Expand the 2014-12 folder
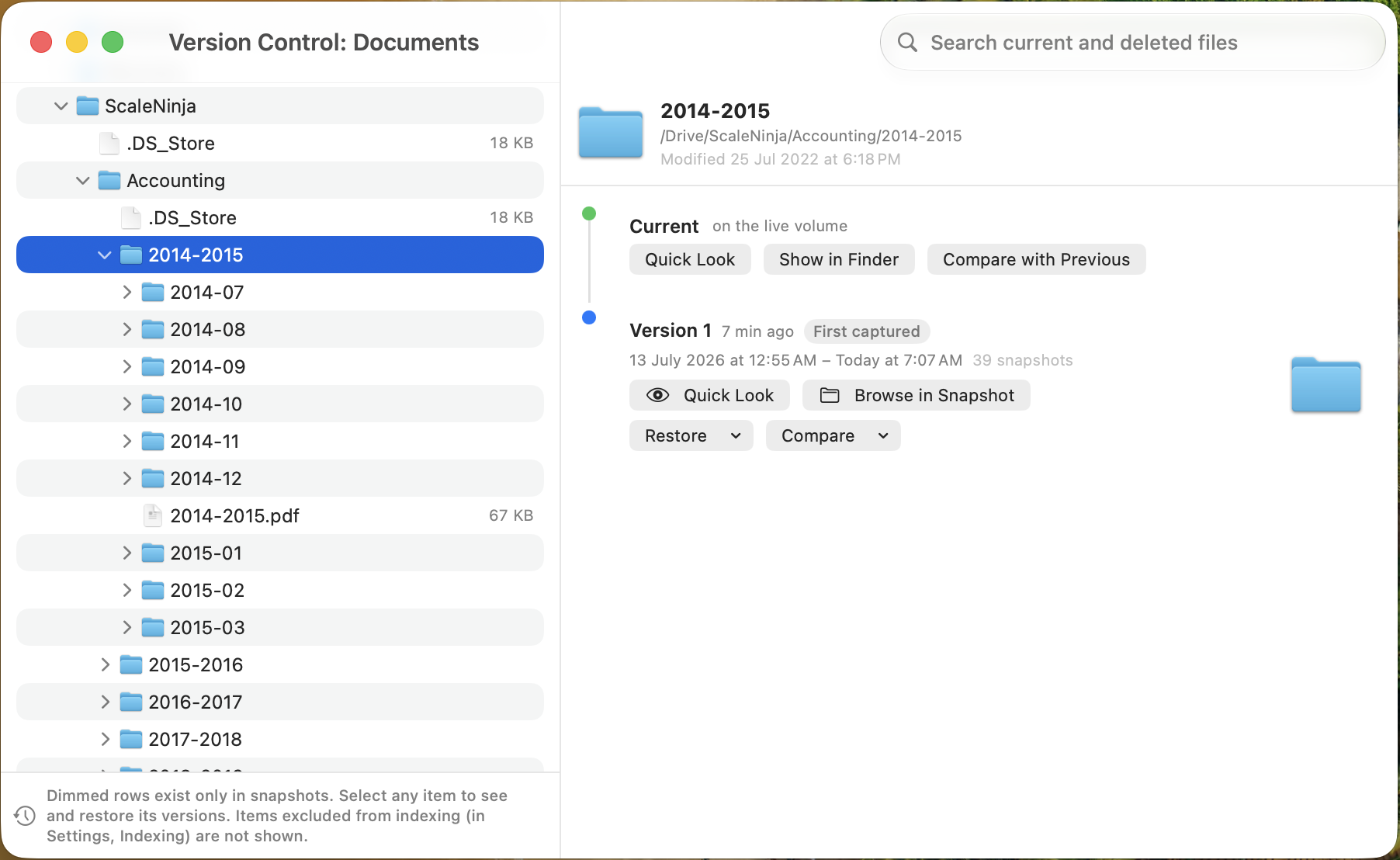Screen dimensions: 1400x860 pos(126,478)
